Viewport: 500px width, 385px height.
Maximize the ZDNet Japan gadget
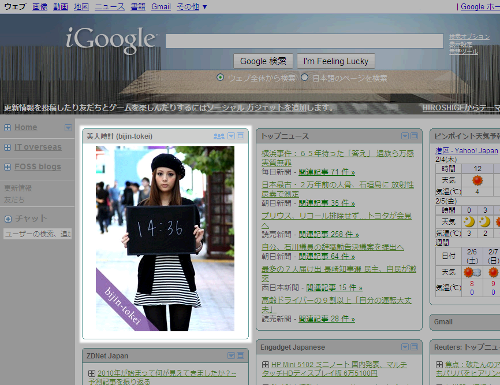point(240,356)
